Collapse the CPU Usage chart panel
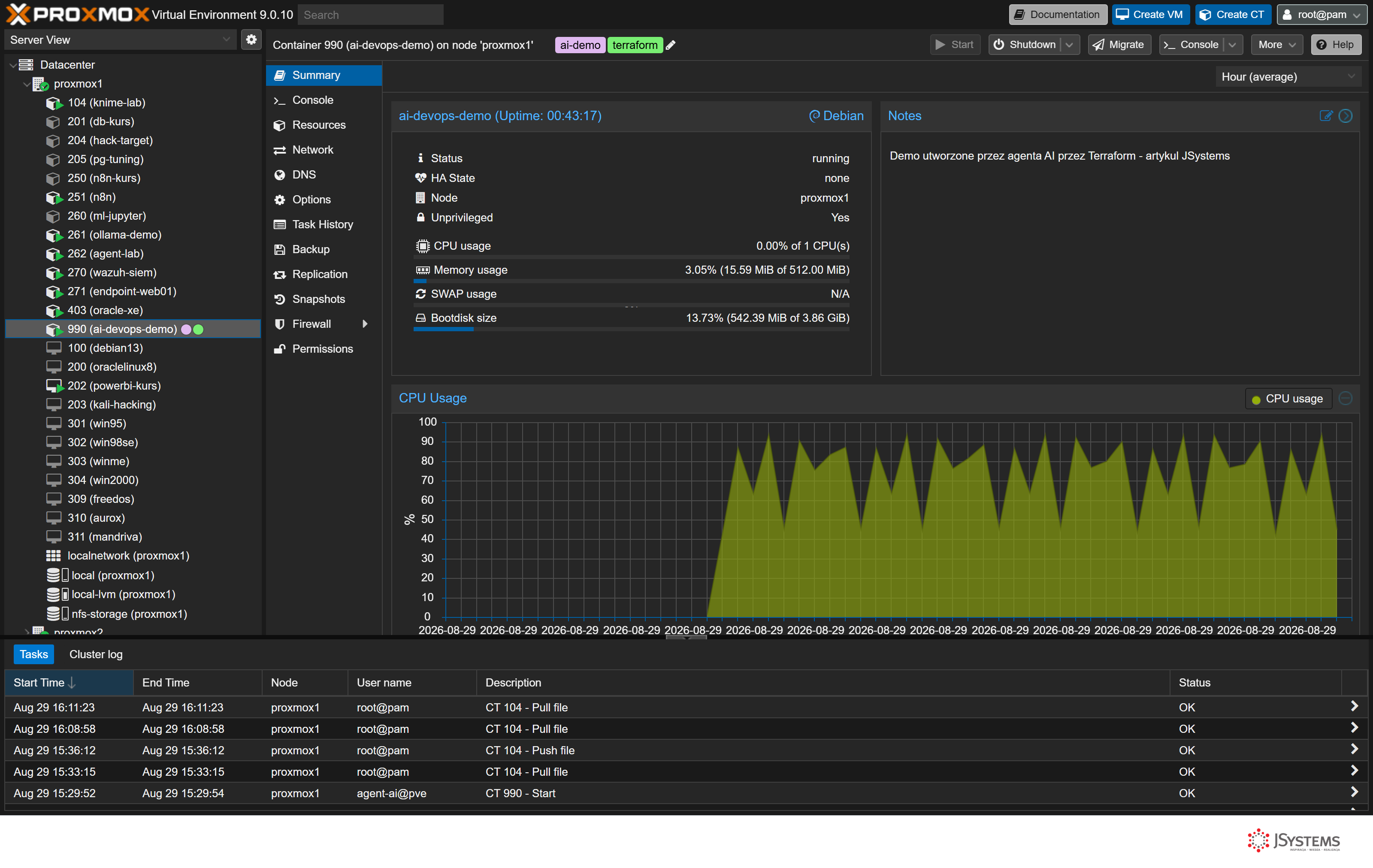This screenshot has height=868, width=1373. [1346, 398]
